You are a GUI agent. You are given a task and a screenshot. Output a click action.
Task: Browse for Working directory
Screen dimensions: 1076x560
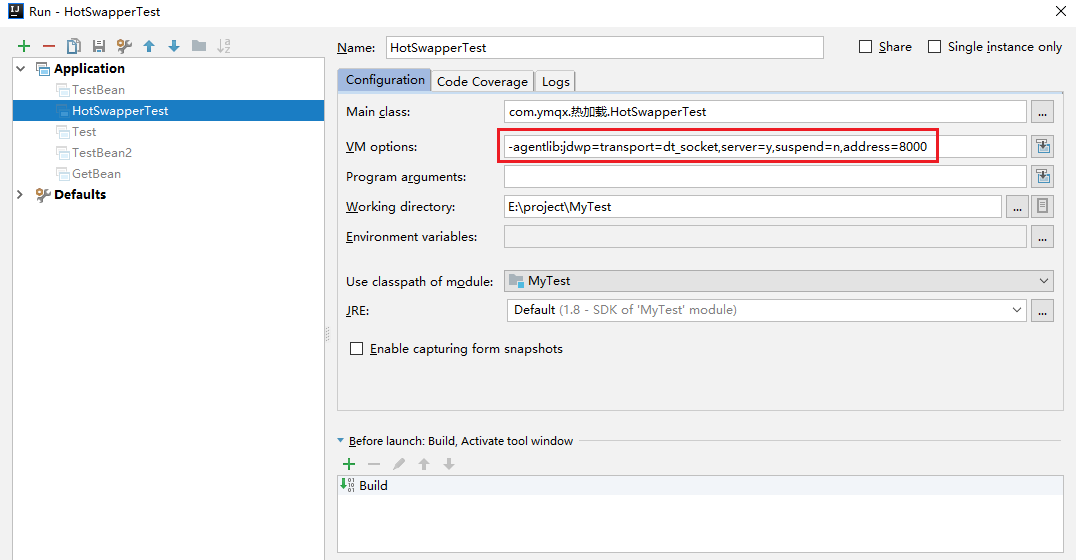point(1017,207)
